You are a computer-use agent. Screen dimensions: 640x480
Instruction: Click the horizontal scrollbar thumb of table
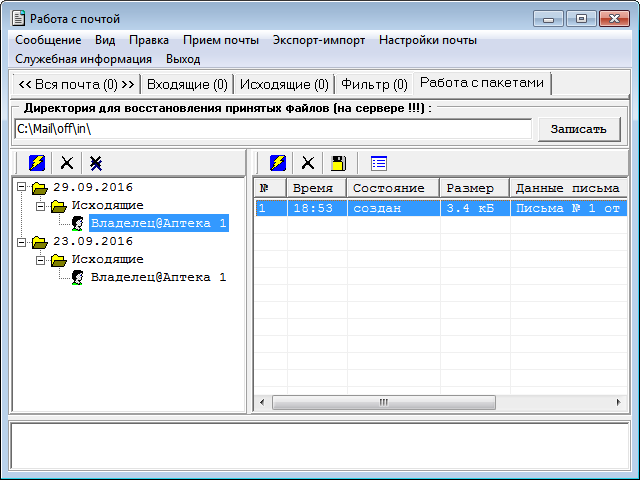tap(384, 402)
